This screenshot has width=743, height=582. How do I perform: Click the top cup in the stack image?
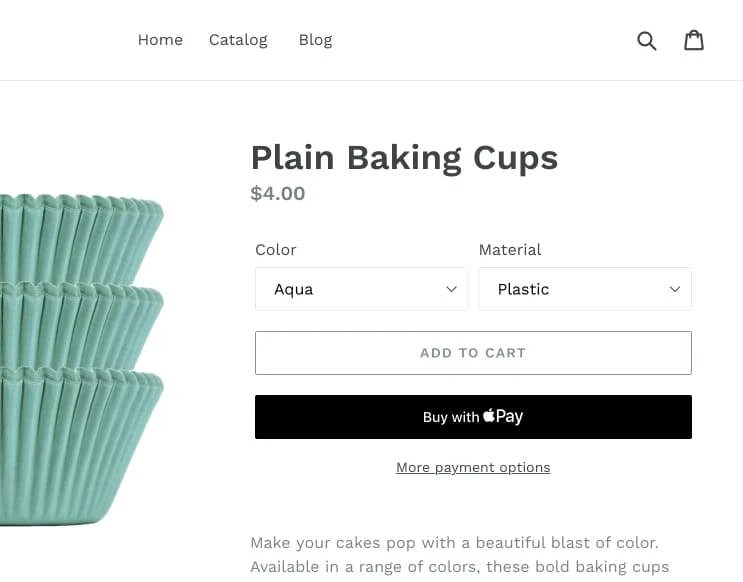point(82,237)
